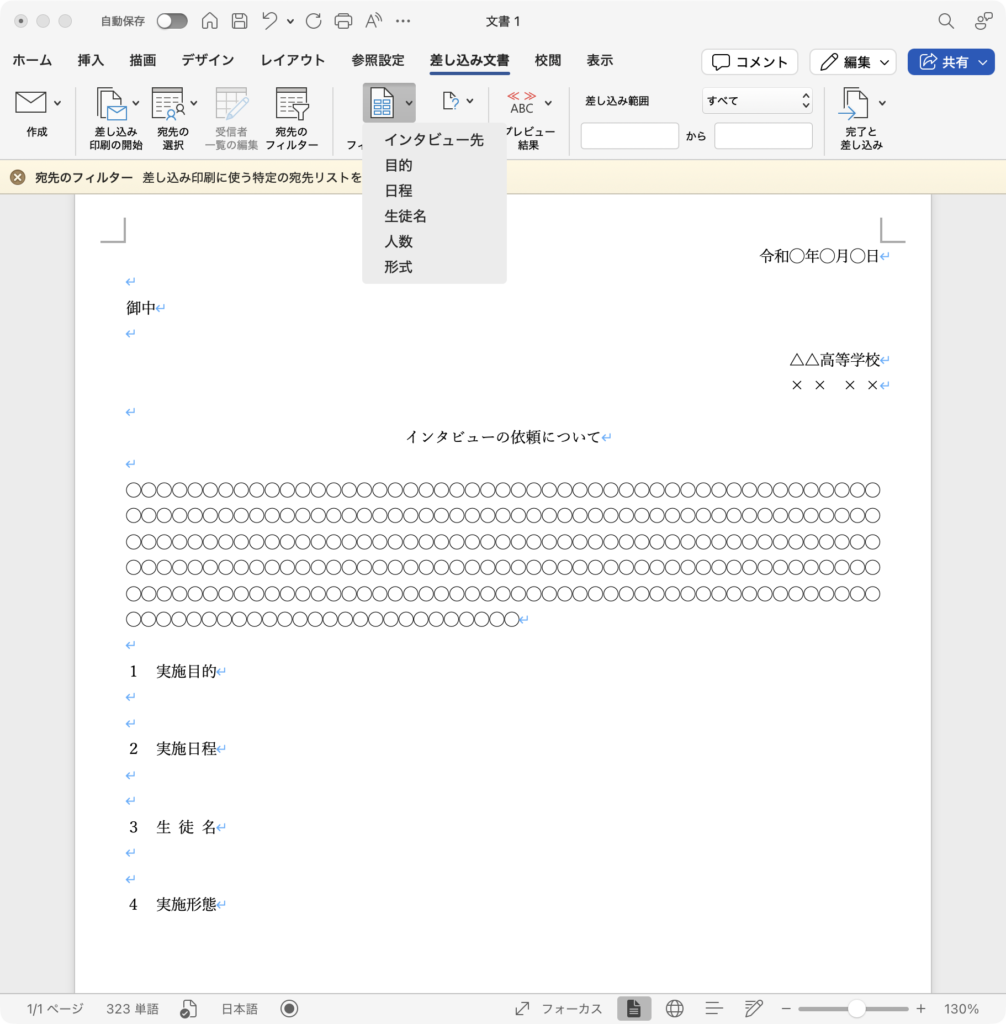The height and width of the screenshot is (1024, 1006).
Task: Toggle the print layout view button
Action: [634, 1008]
